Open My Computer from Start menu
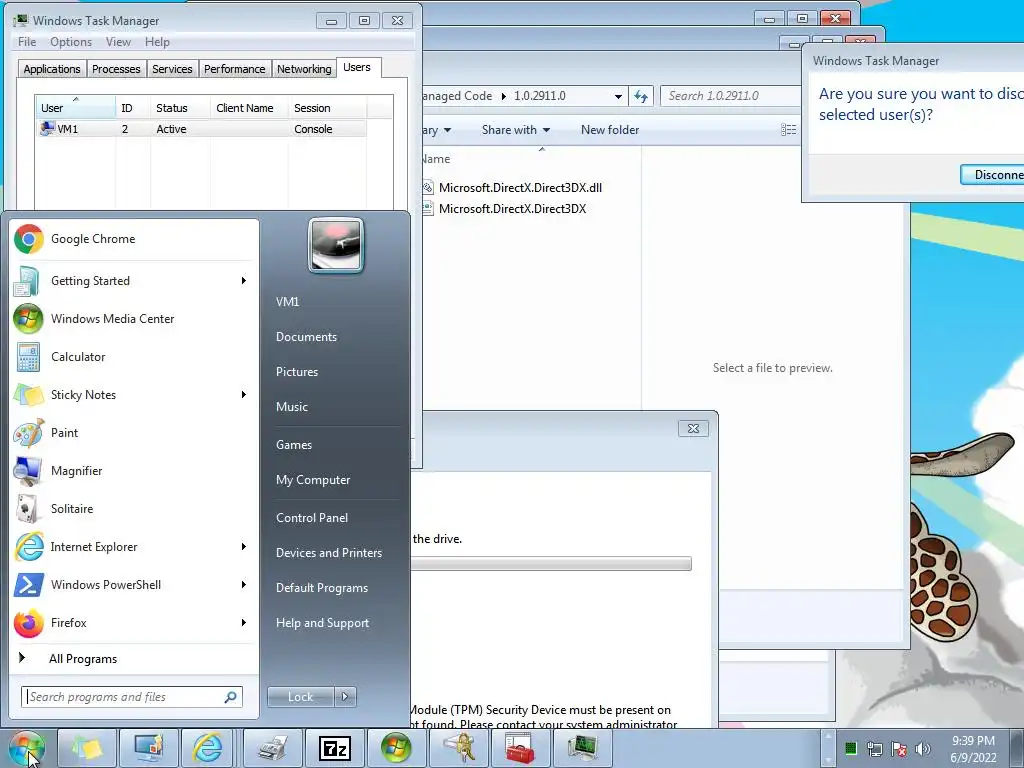The image size is (1024, 768). coord(313,480)
